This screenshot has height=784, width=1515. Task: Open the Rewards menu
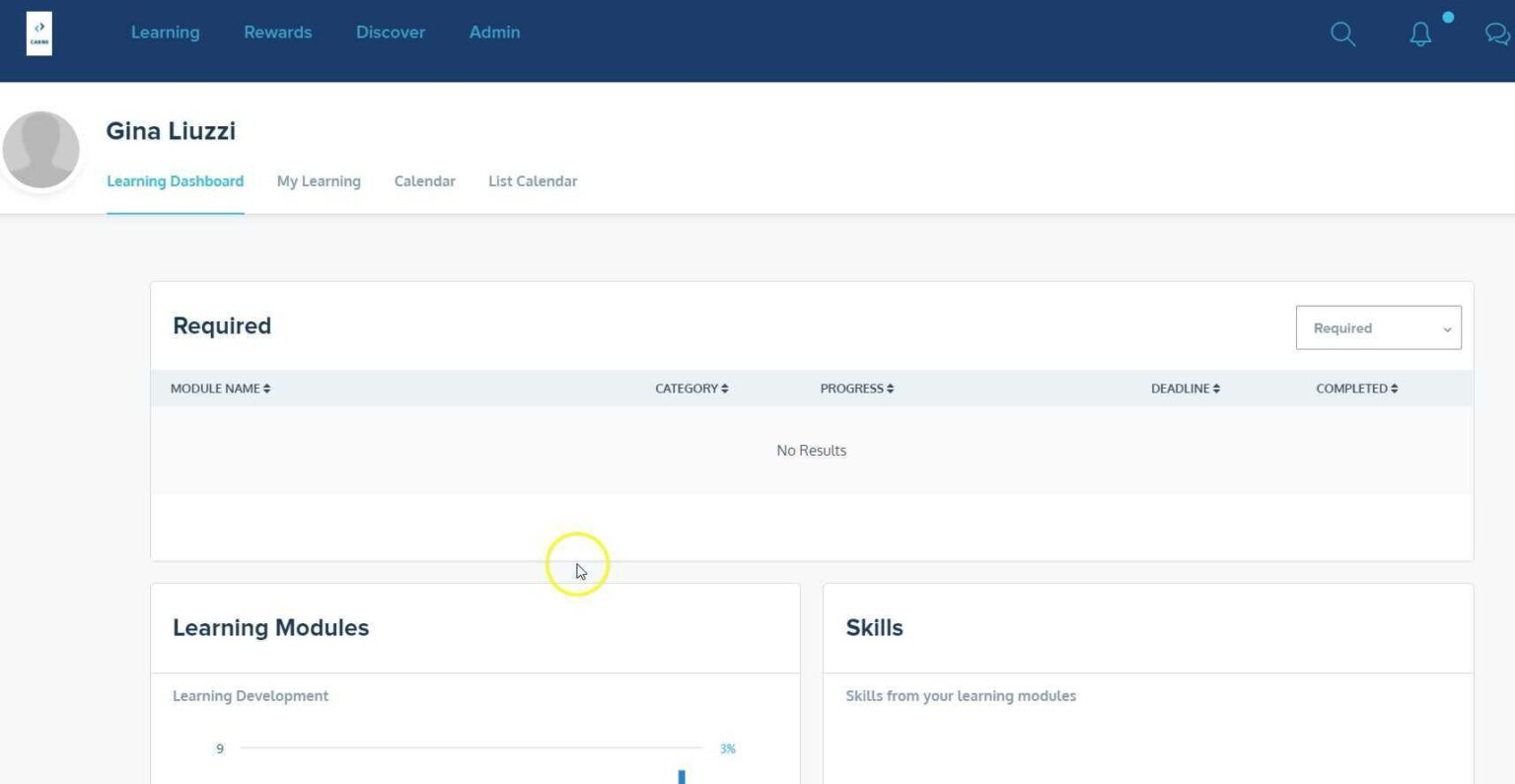(x=277, y=32)
